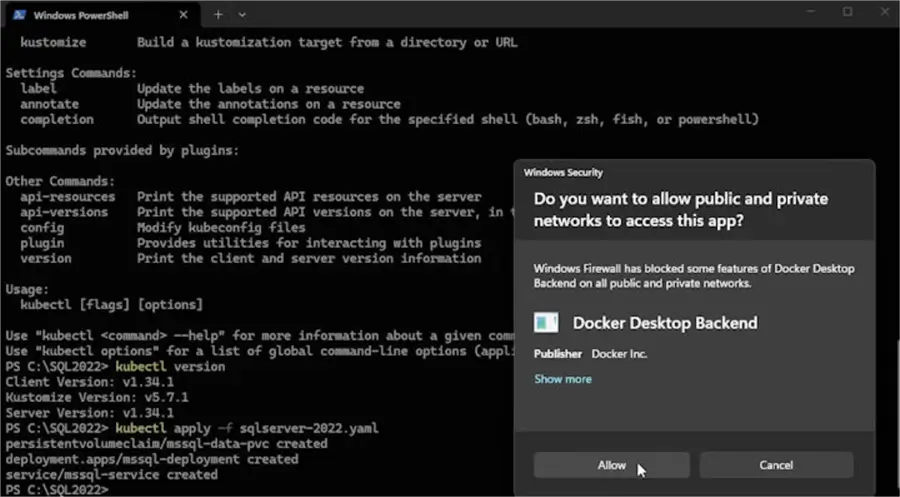Click the 'api-resources' command entry
The height and width of the screenshot is (497, 900).
(x=68, y=197)
